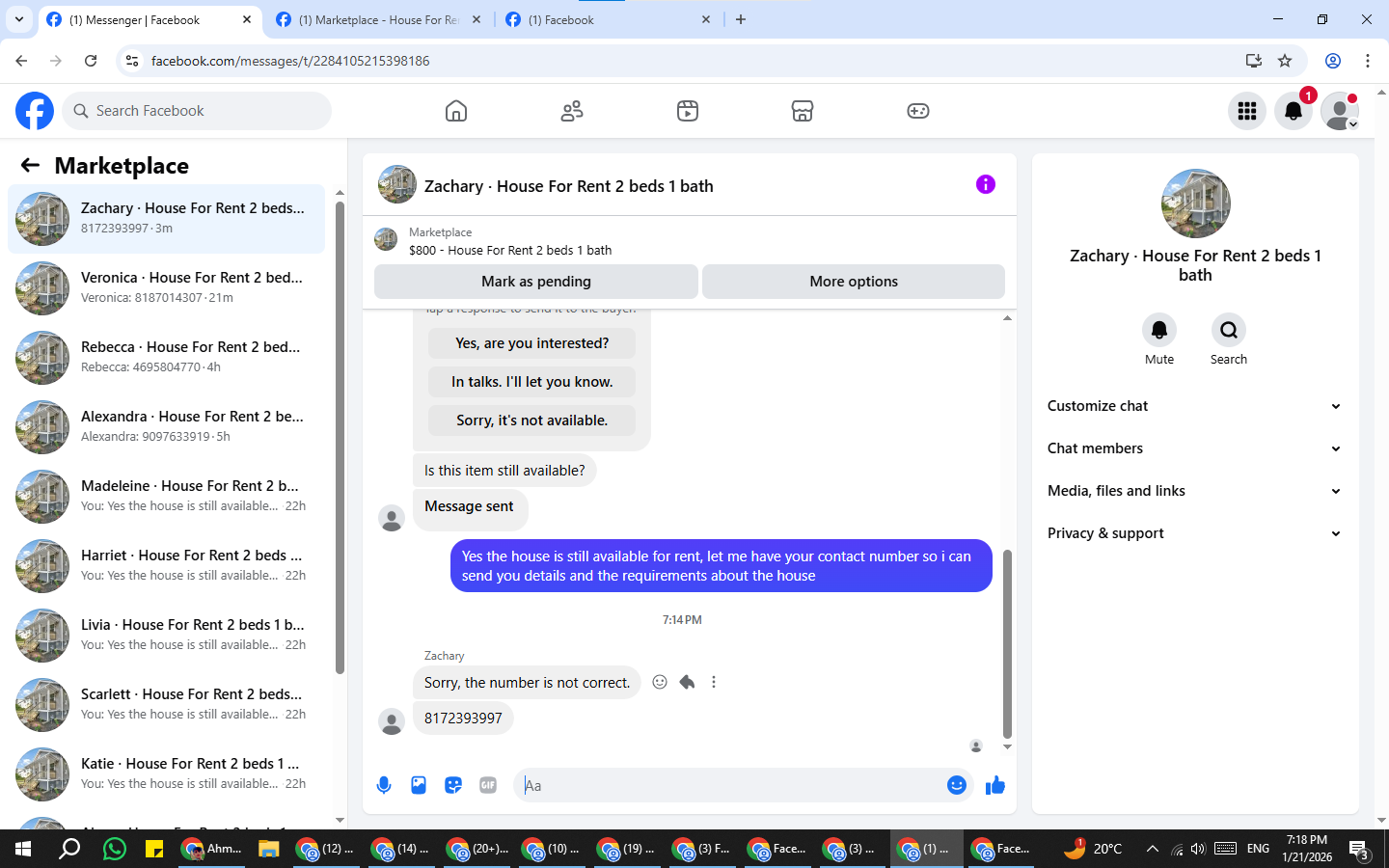
Task: Open the emoji picker in message box
Action: point(956,785)
